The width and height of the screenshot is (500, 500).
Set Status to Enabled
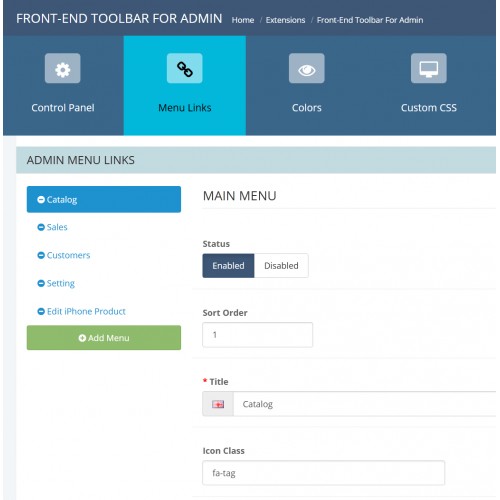click(228, 266)
